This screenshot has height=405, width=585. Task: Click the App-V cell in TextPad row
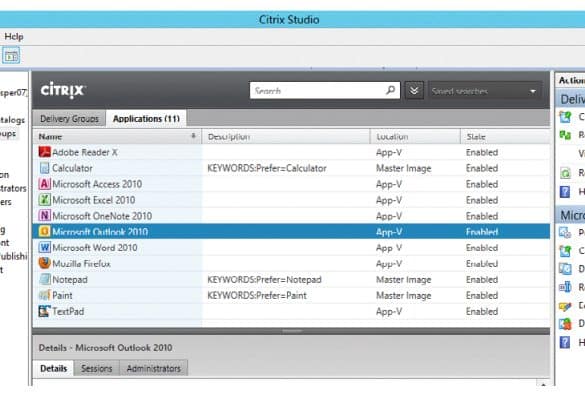[389, 311]
